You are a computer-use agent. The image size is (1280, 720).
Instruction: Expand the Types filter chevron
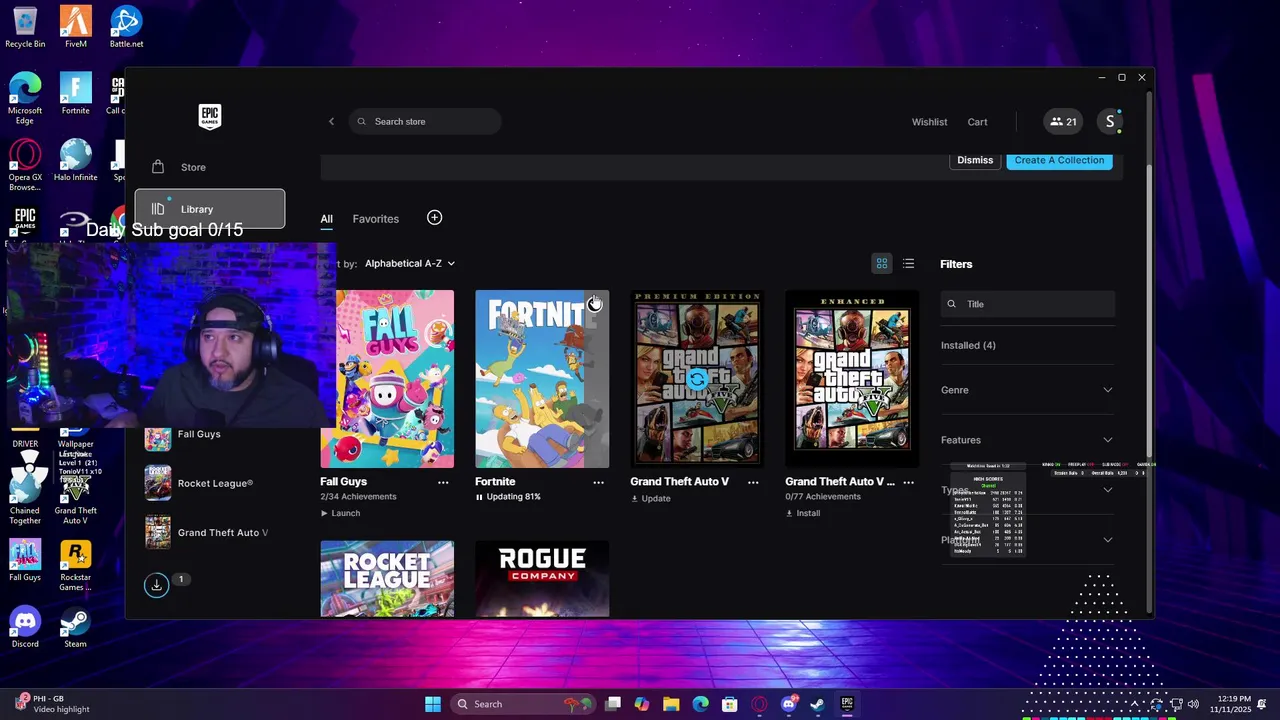pyautogui.click(x=1108, y=490)
